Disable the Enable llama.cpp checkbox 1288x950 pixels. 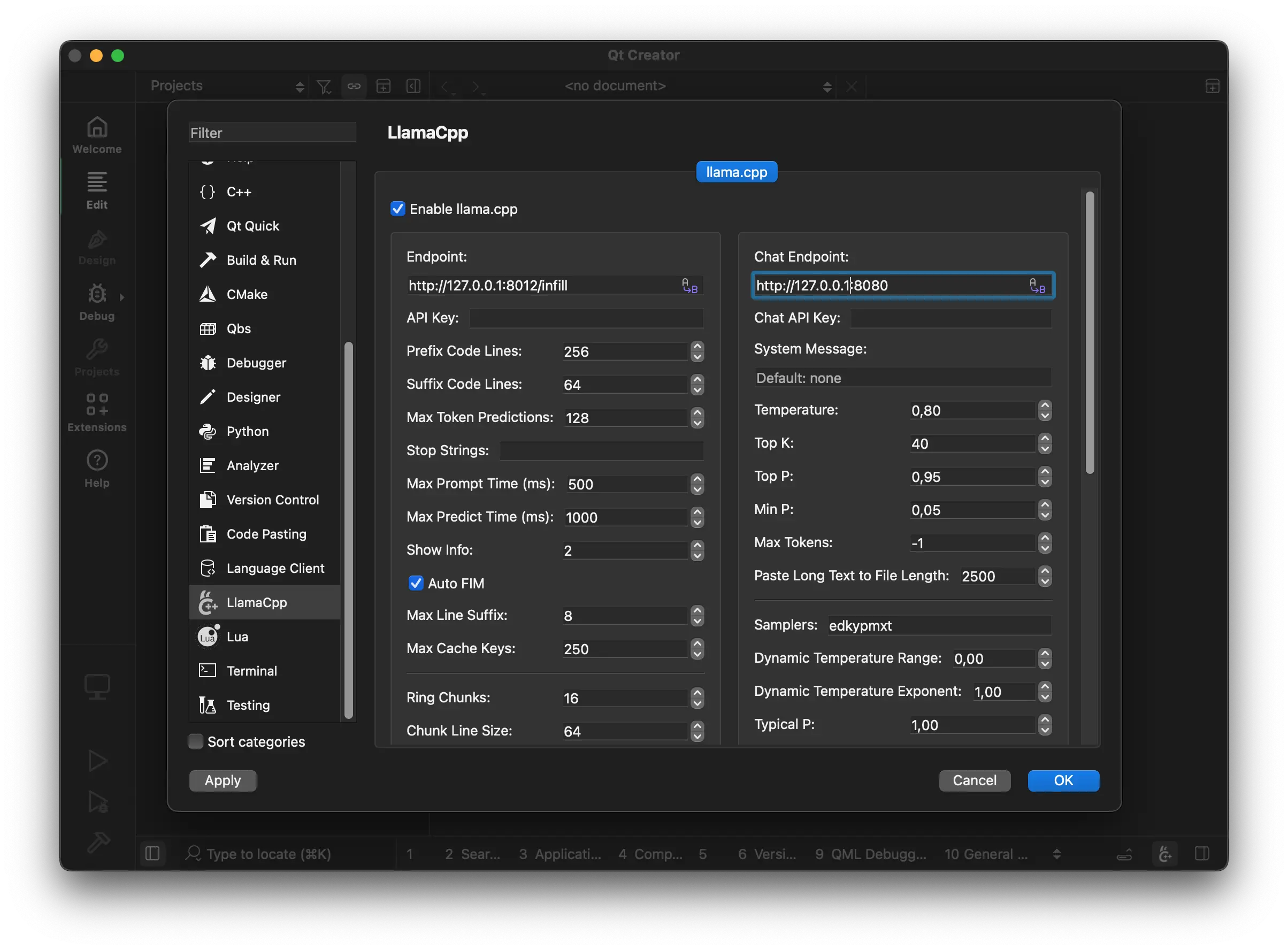pos(398,209)
